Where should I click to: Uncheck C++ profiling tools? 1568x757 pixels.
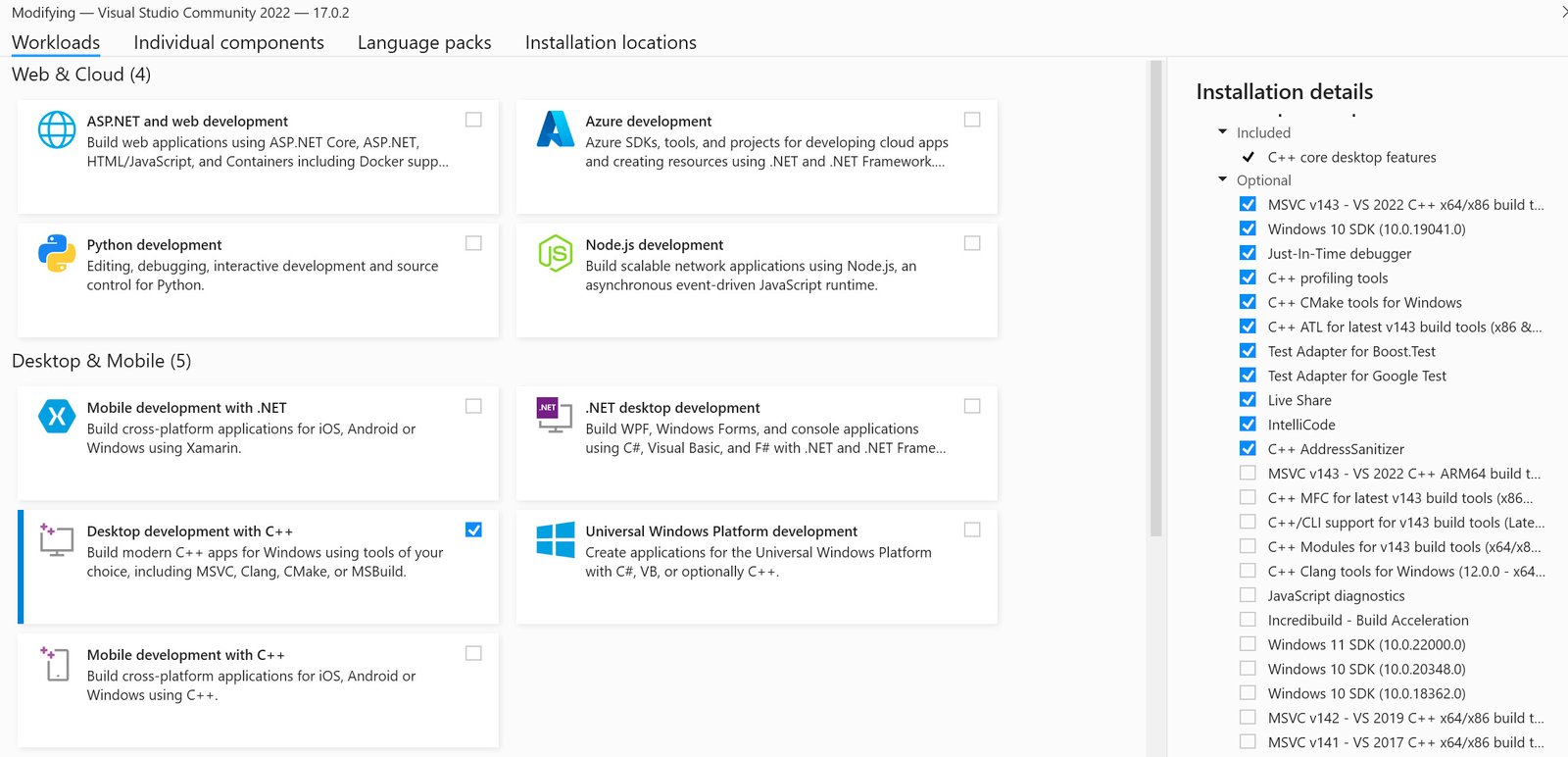1248,278
